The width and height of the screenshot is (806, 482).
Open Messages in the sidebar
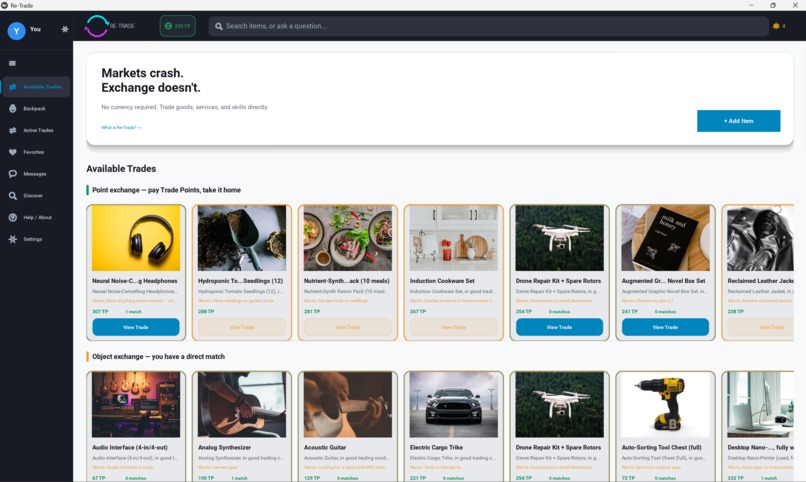(36, 174)
